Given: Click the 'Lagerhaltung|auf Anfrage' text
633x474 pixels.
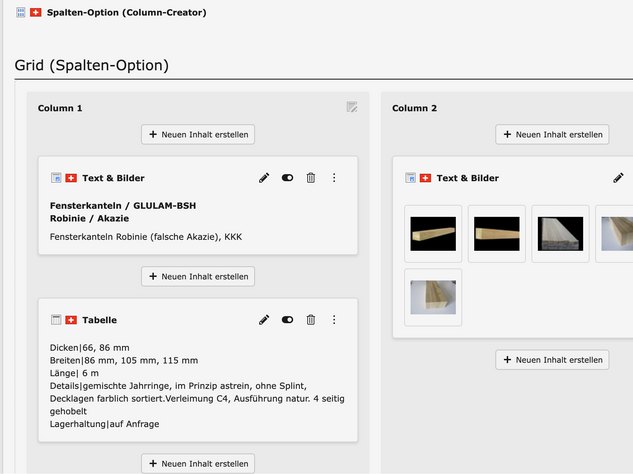Looking at the screenshot, I should [105, 424].
